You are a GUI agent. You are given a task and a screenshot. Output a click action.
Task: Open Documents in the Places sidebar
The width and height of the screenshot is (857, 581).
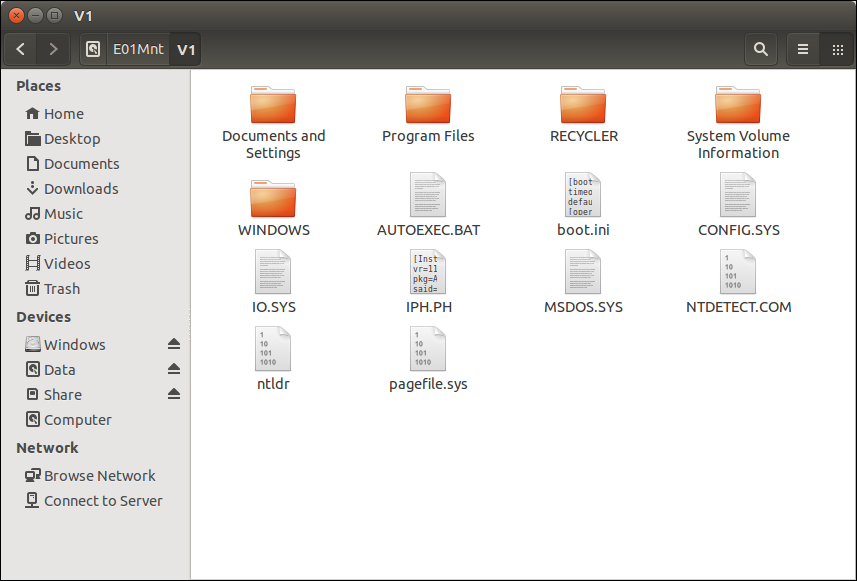pyautogui.click(x=96, y=164)
